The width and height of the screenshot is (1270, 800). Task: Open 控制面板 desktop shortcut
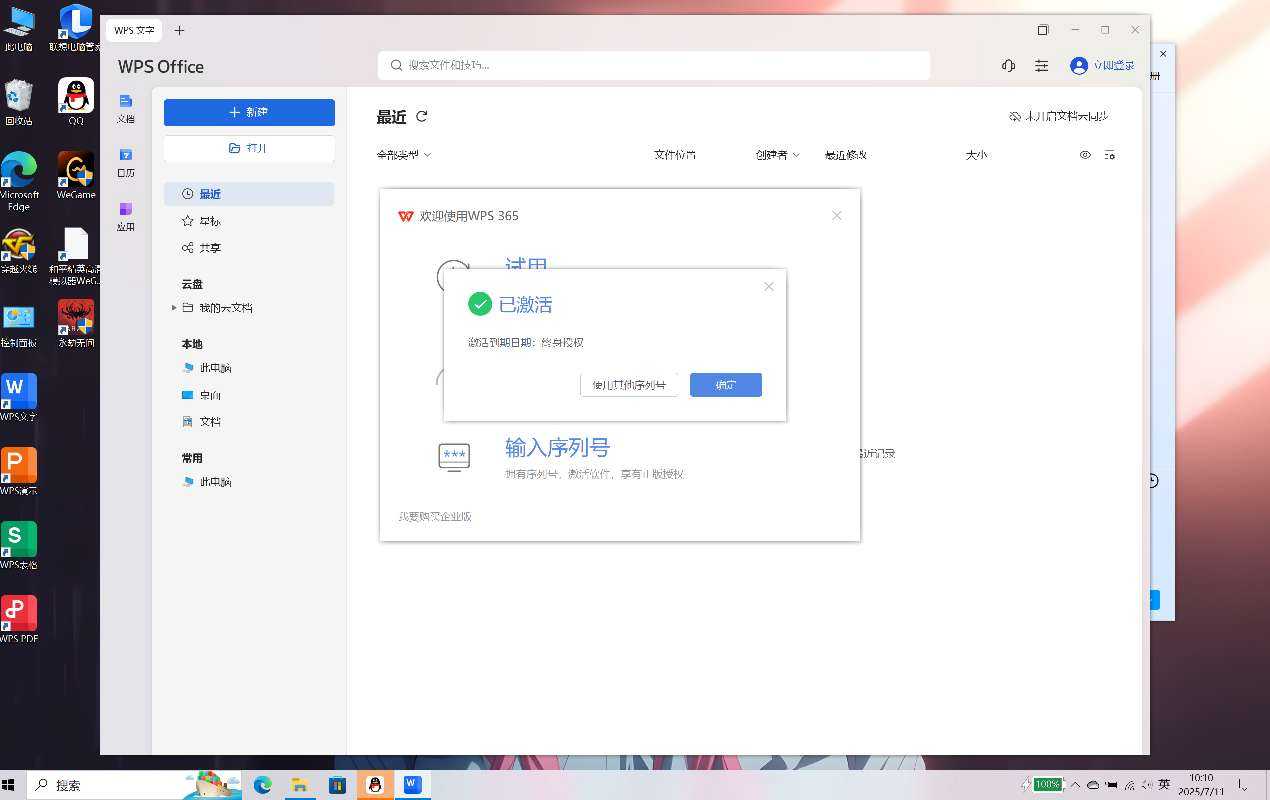pos(18,324)
